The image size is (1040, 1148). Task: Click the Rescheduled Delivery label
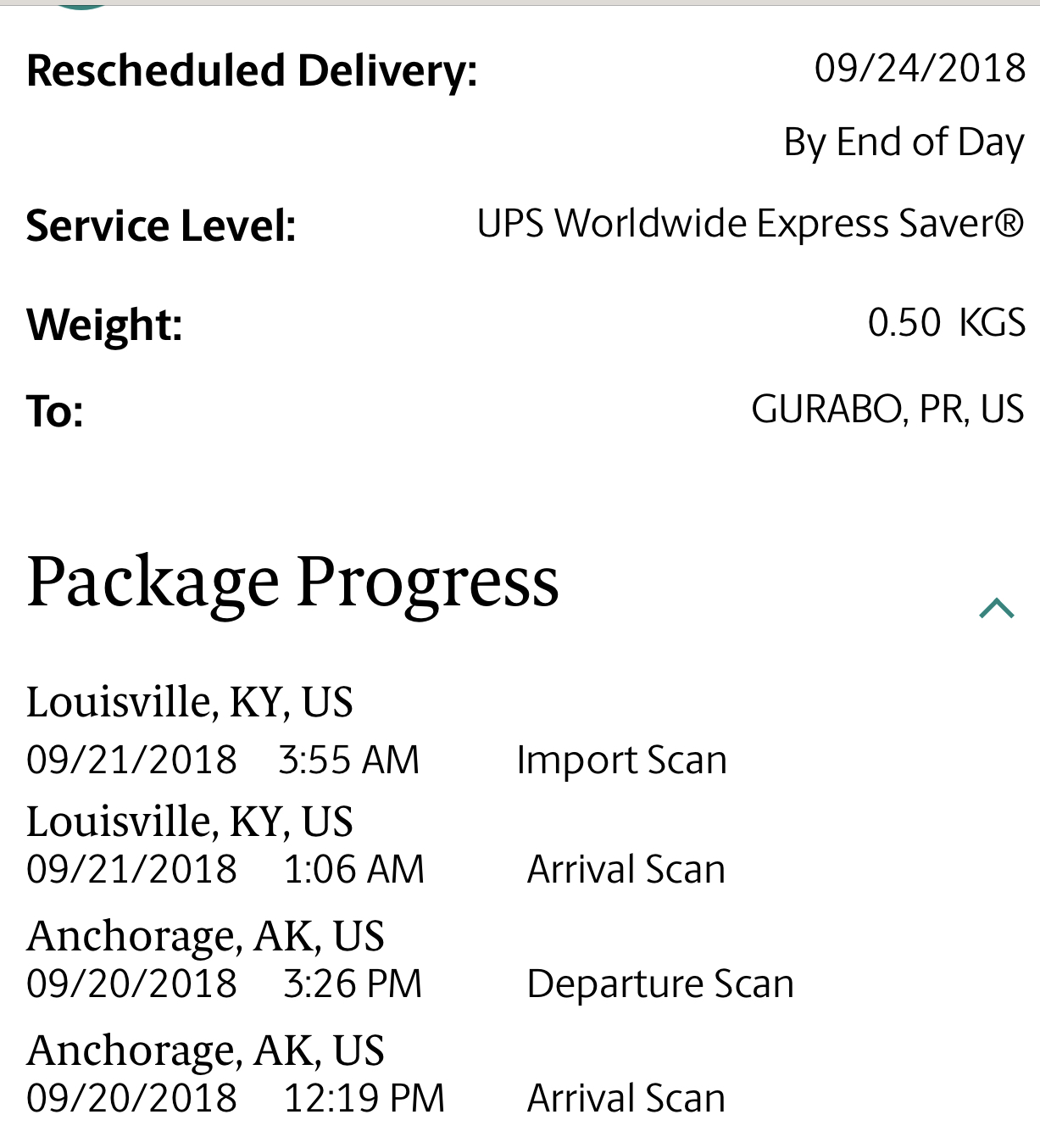pos(252,70)
